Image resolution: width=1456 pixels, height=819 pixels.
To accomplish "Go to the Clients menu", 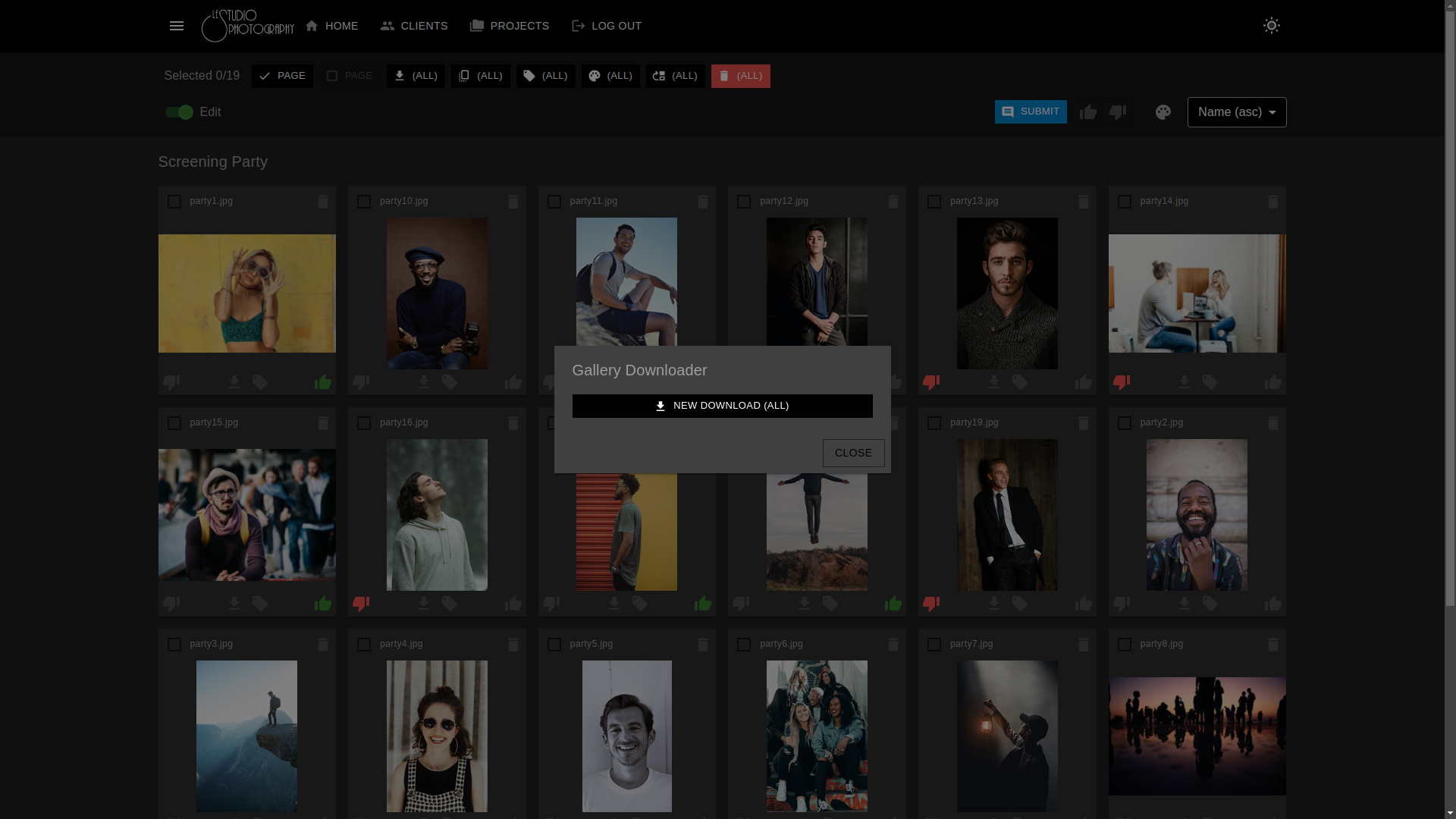I will 414,26.
